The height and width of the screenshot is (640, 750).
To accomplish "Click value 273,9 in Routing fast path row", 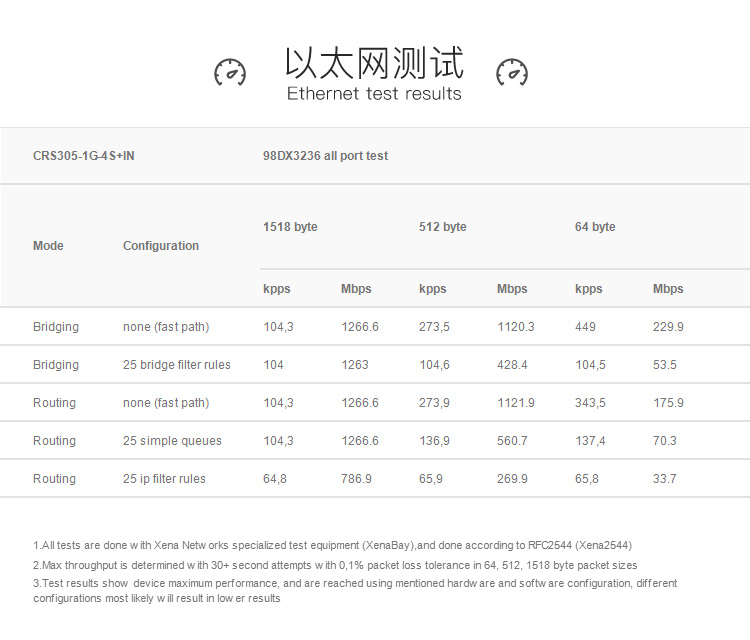I will point(434,403).
